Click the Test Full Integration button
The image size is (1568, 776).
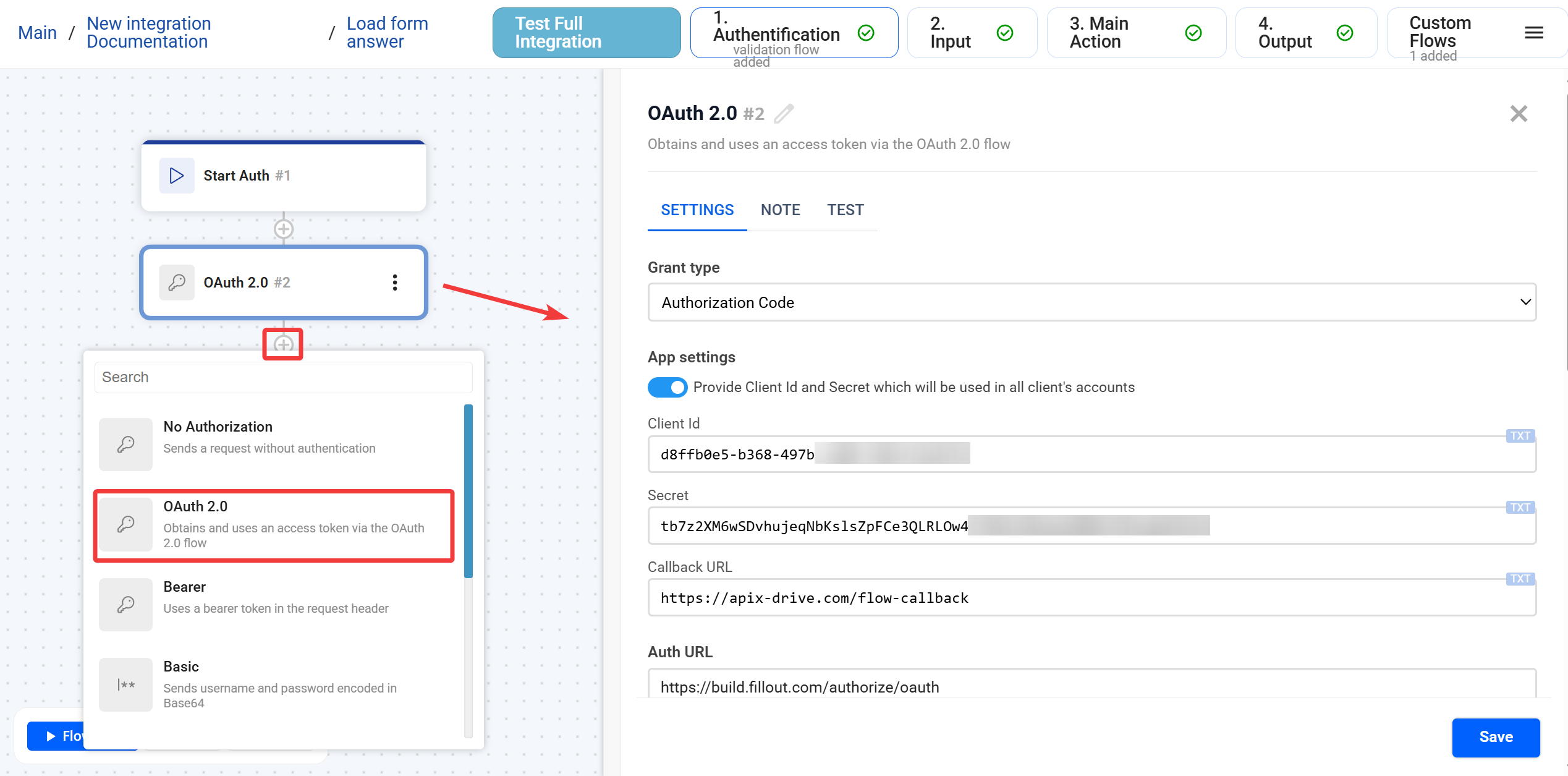[x=585, y=32]
